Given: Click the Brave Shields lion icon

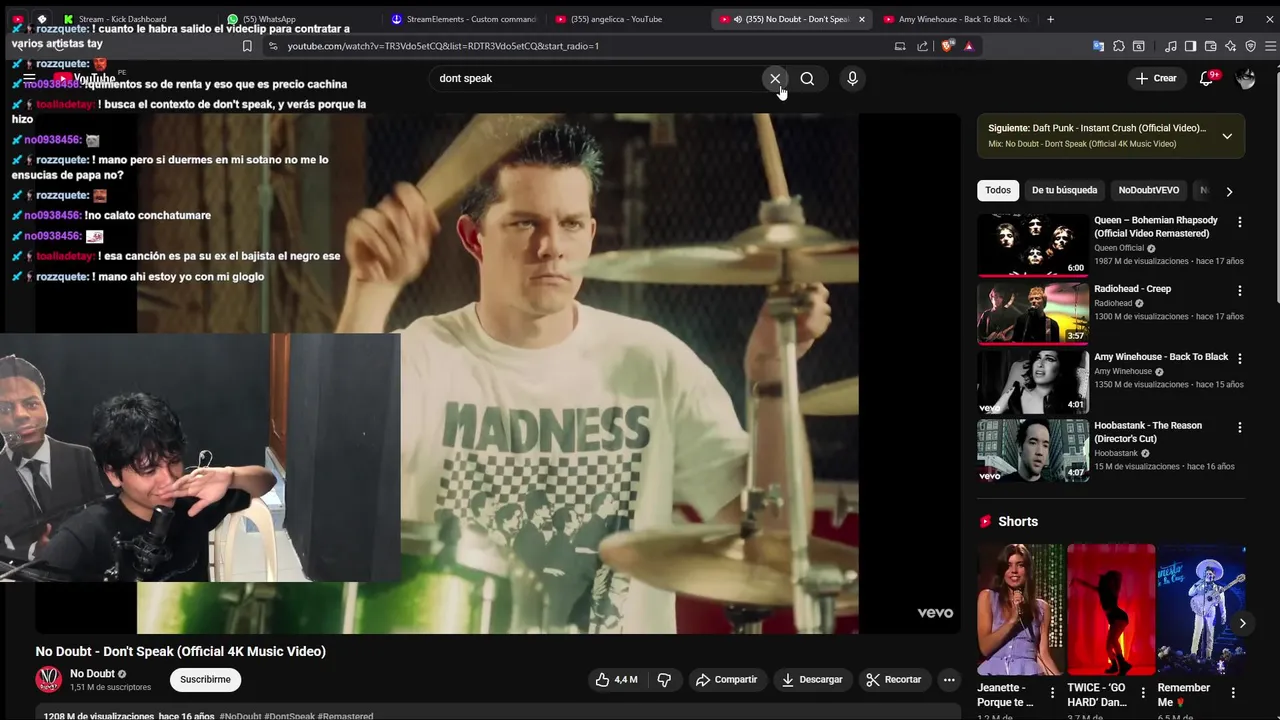Looking at the screenshot, I should coord(947,46).
